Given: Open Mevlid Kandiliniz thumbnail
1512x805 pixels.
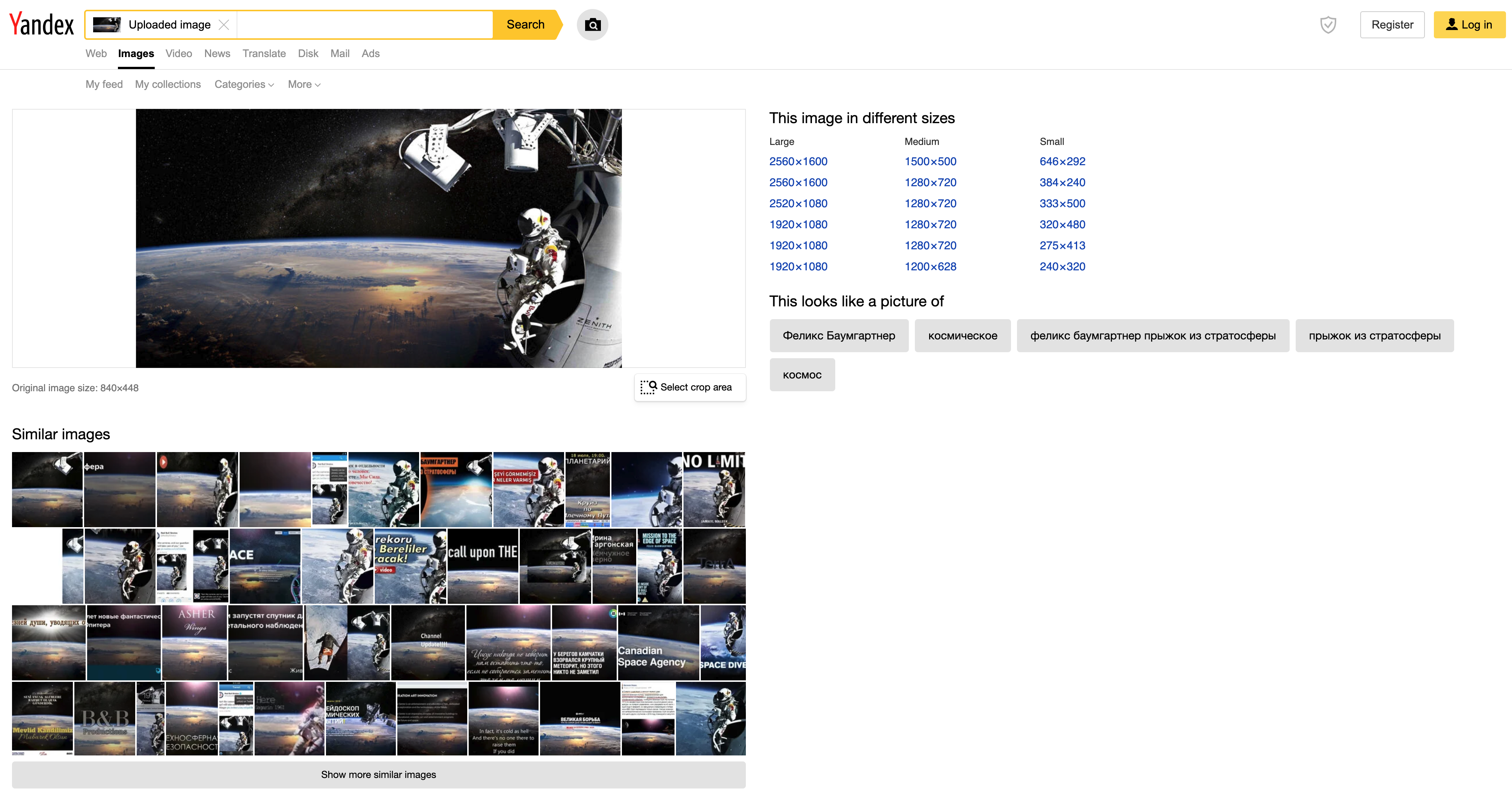Looking at the screenshot, I should (42, 719).
